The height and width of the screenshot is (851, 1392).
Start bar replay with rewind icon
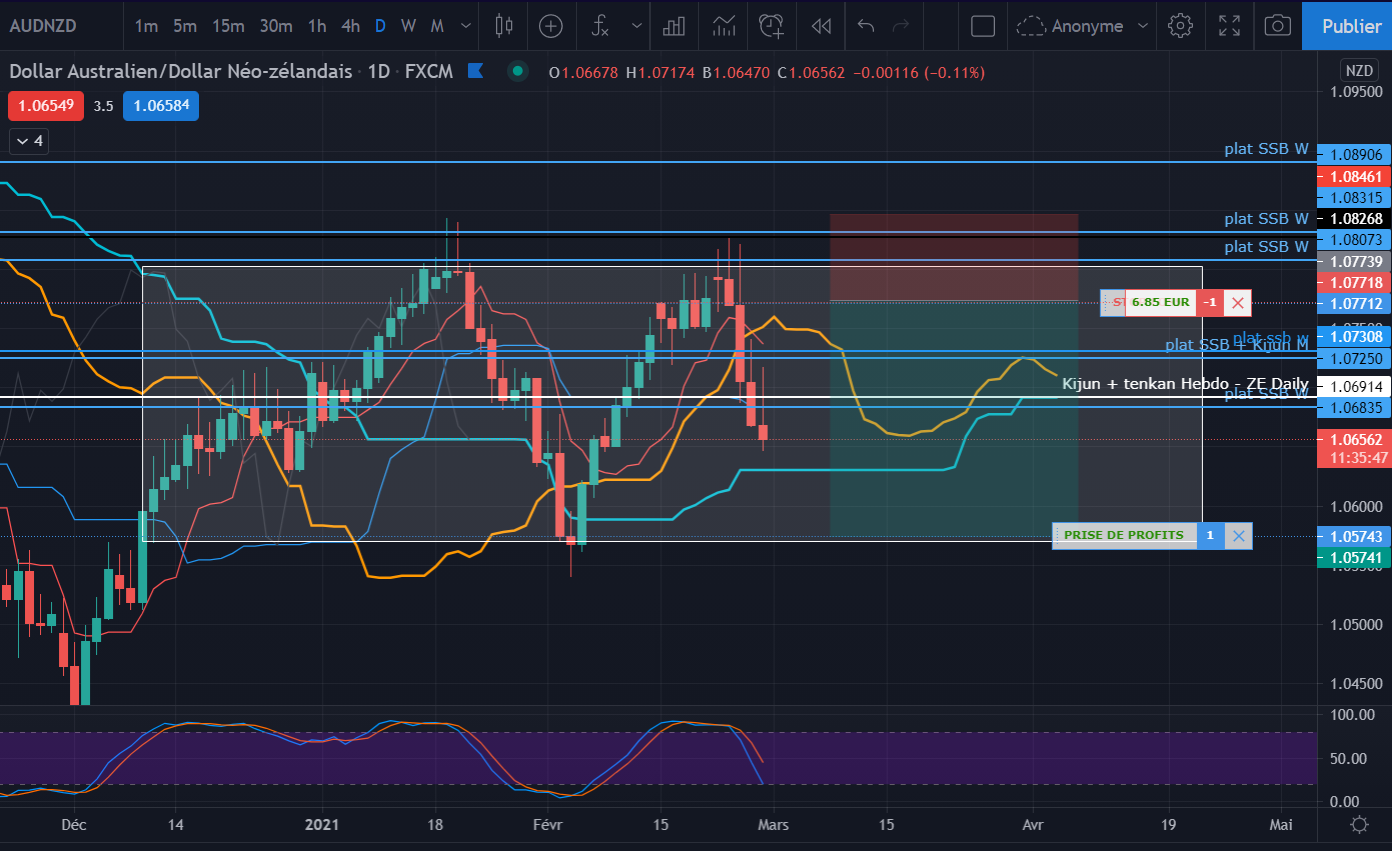(821, 26)
